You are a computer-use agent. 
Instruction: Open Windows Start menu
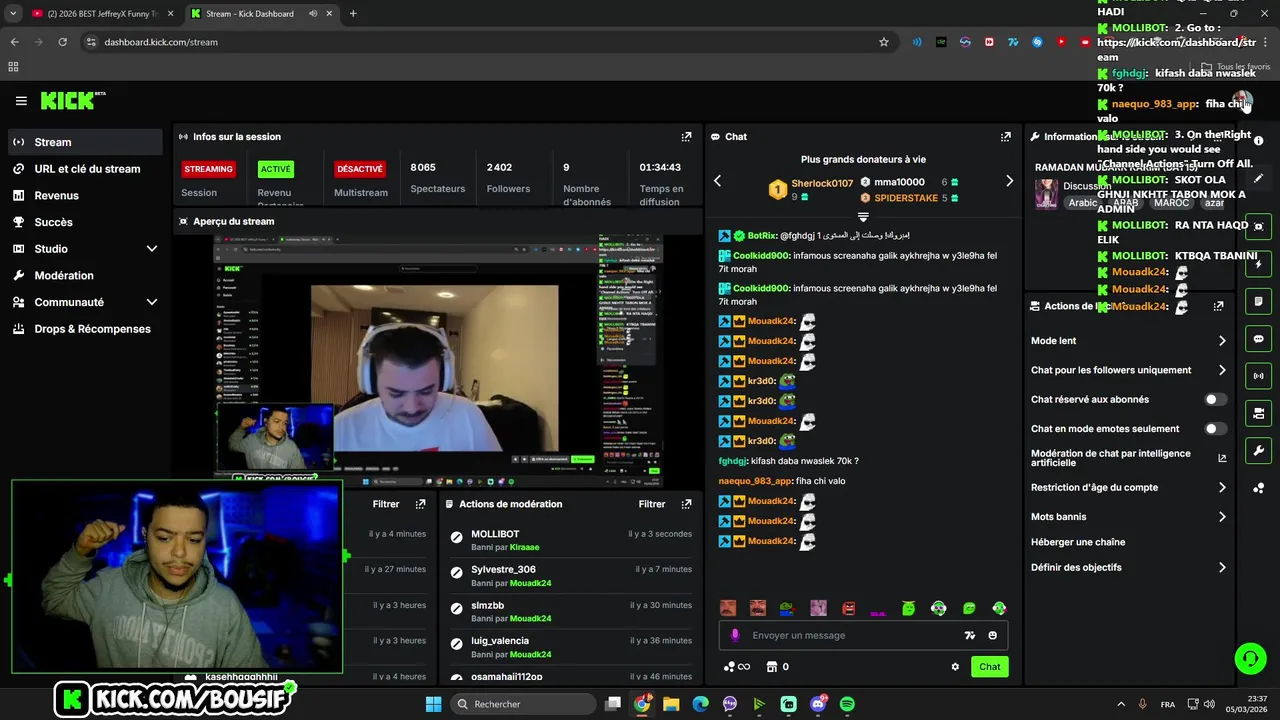(433, 704)
